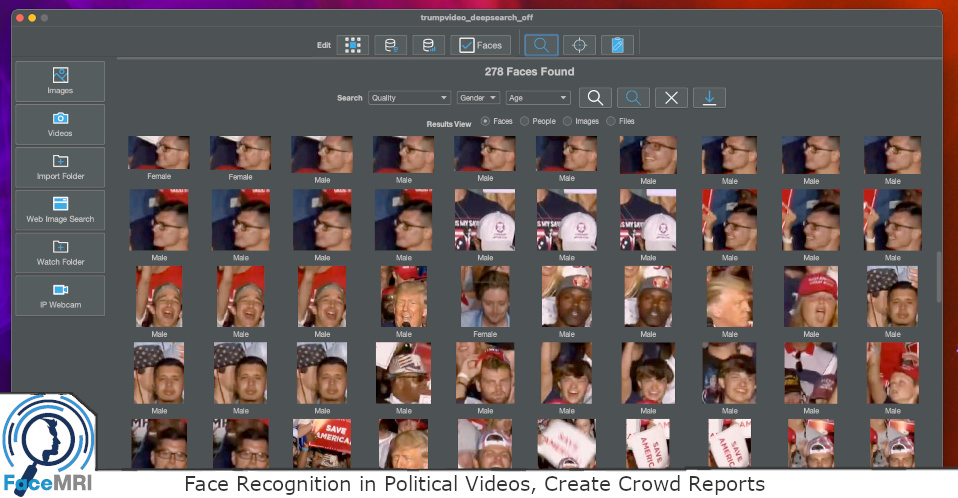This screenshot has width=958, height=498.
Task: Select the Files results view option
Action: pyautogui.click(x=611, y=122)
